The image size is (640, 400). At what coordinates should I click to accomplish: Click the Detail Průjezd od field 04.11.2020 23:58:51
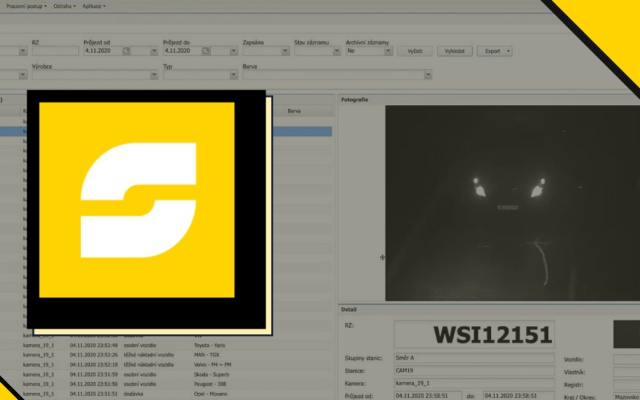coord(428,396)
